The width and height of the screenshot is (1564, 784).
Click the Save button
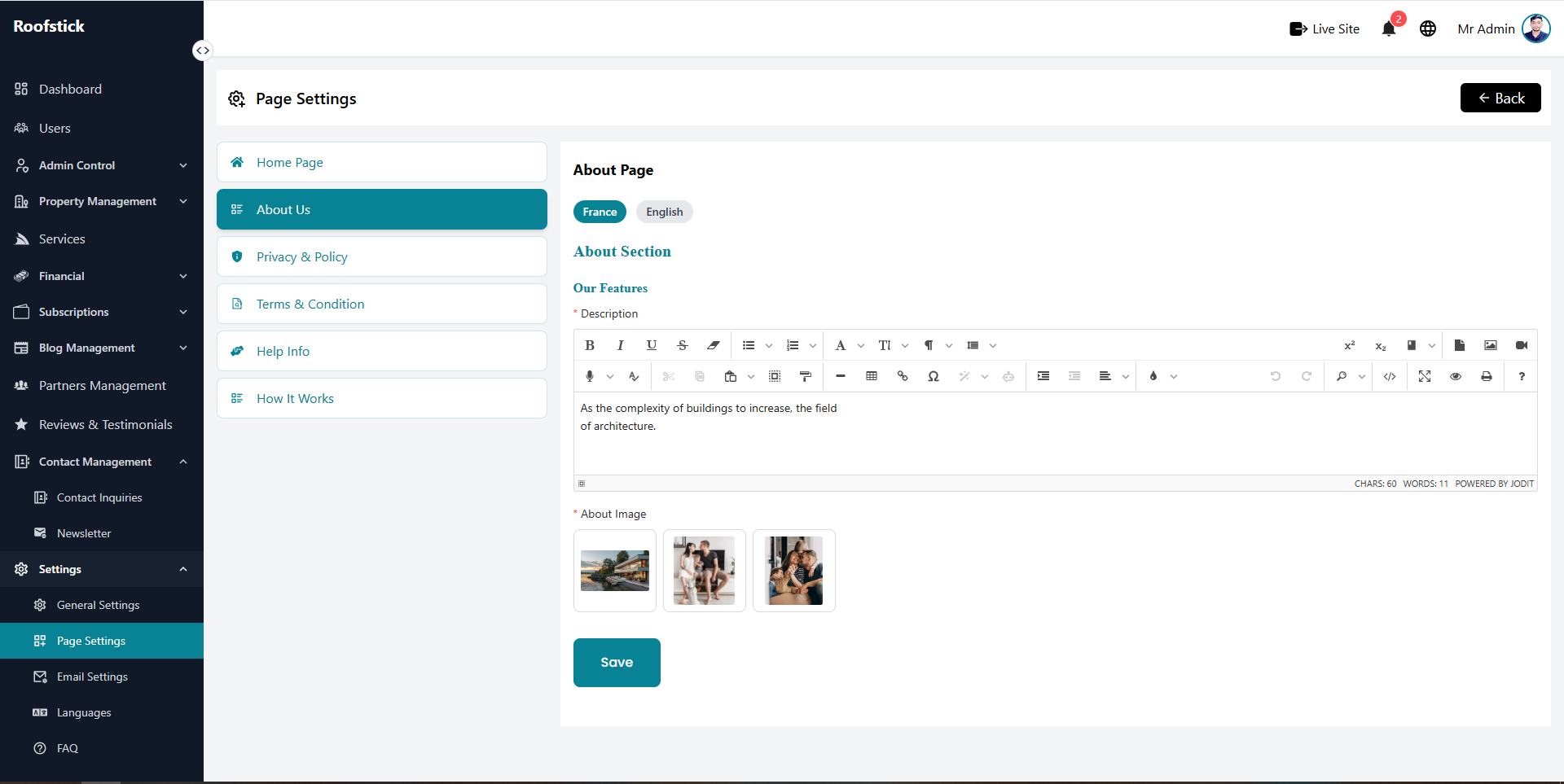click(x=617, y=663)
